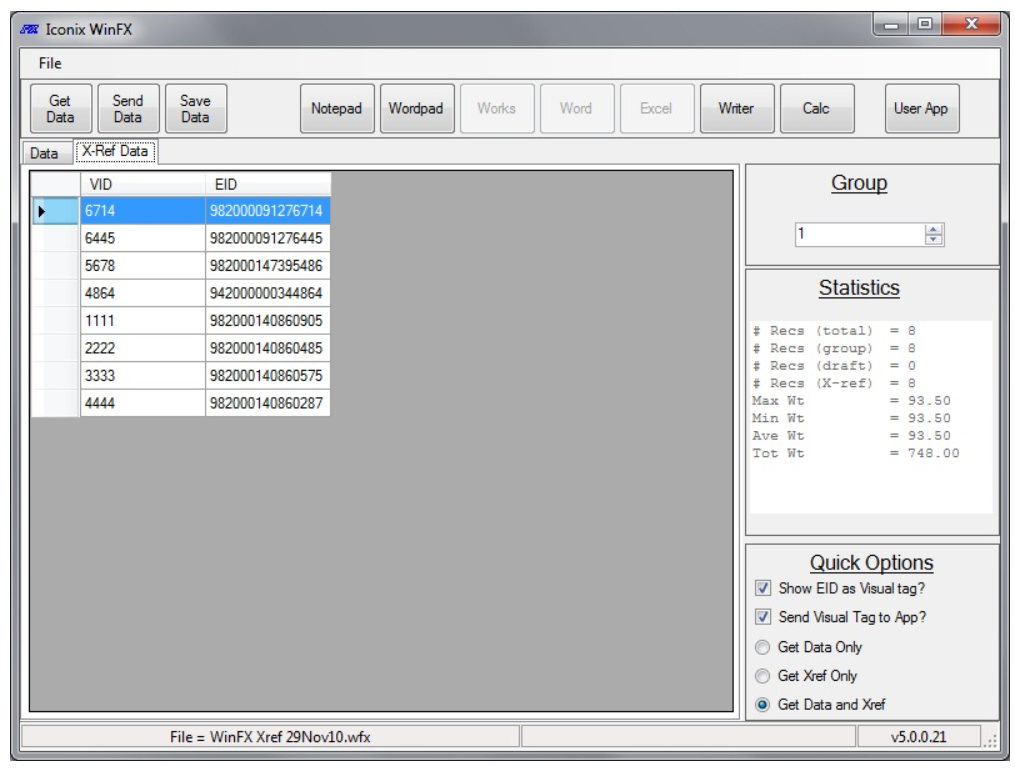The height and width of the screenshot is (771, 1015).
Task: Maximize the Iconix WinFX window
Action: click(925, 25)
